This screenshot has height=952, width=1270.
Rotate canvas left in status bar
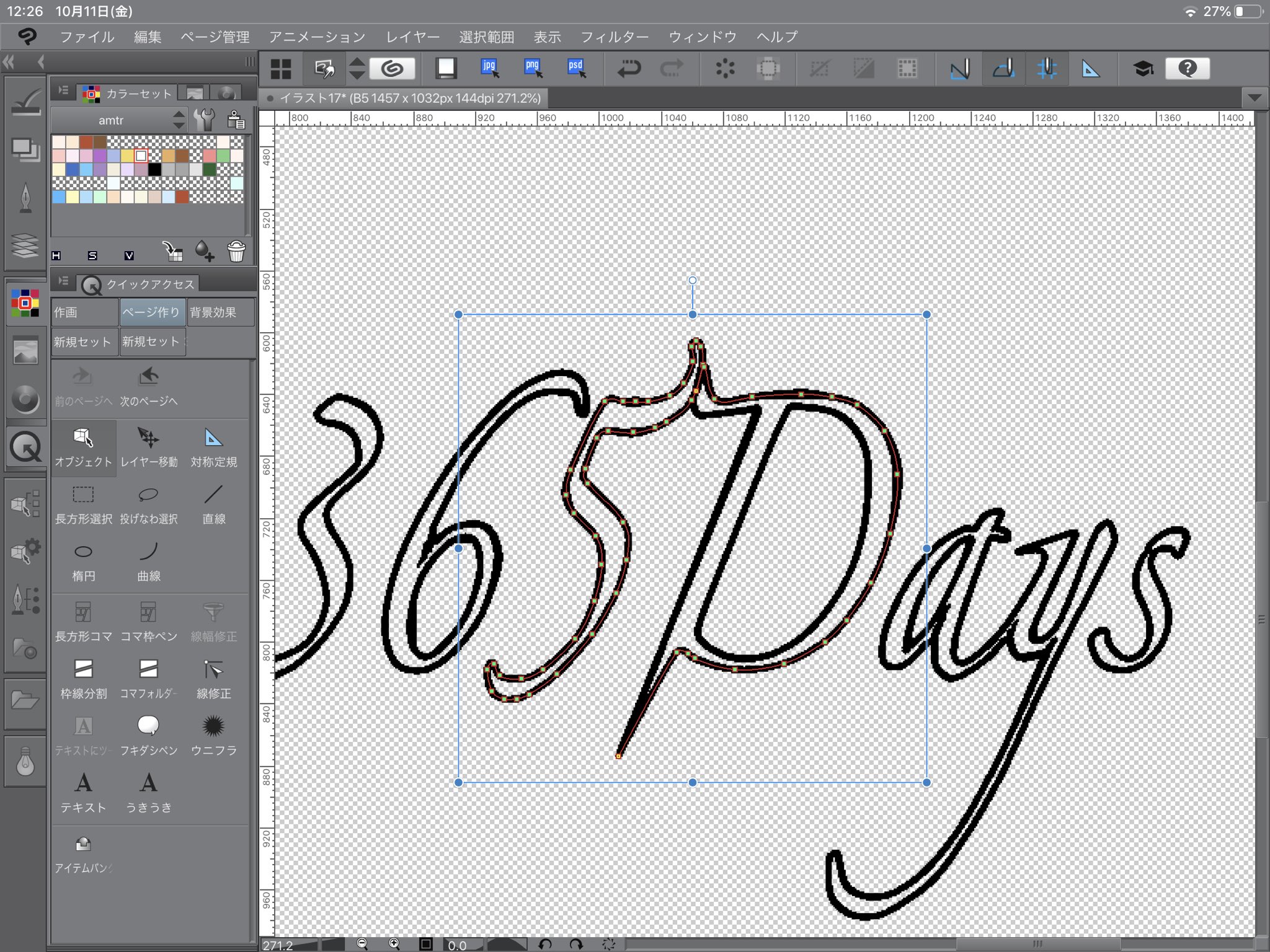click(544, 943)
